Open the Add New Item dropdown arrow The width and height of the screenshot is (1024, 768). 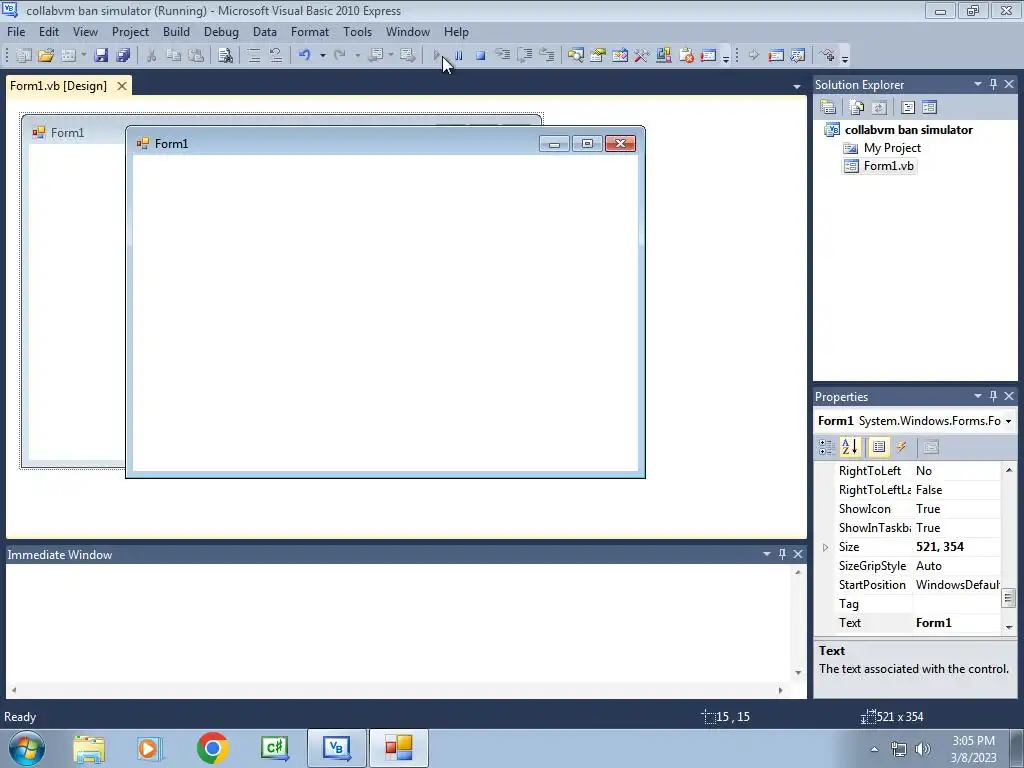click(84, 56)
